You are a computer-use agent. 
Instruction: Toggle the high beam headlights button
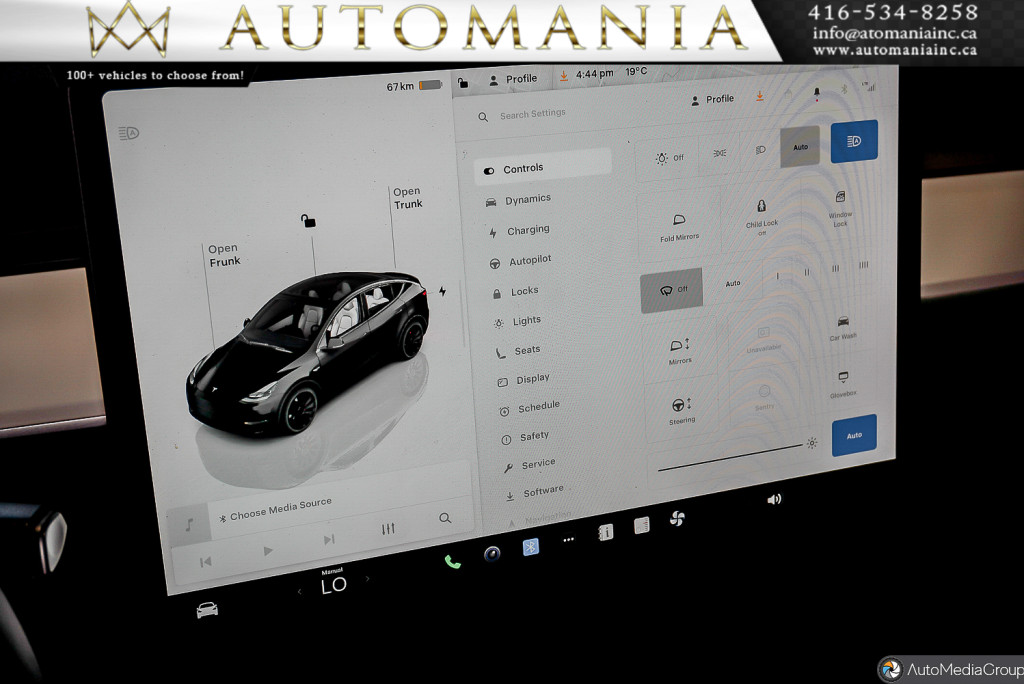tap(854, 141)
